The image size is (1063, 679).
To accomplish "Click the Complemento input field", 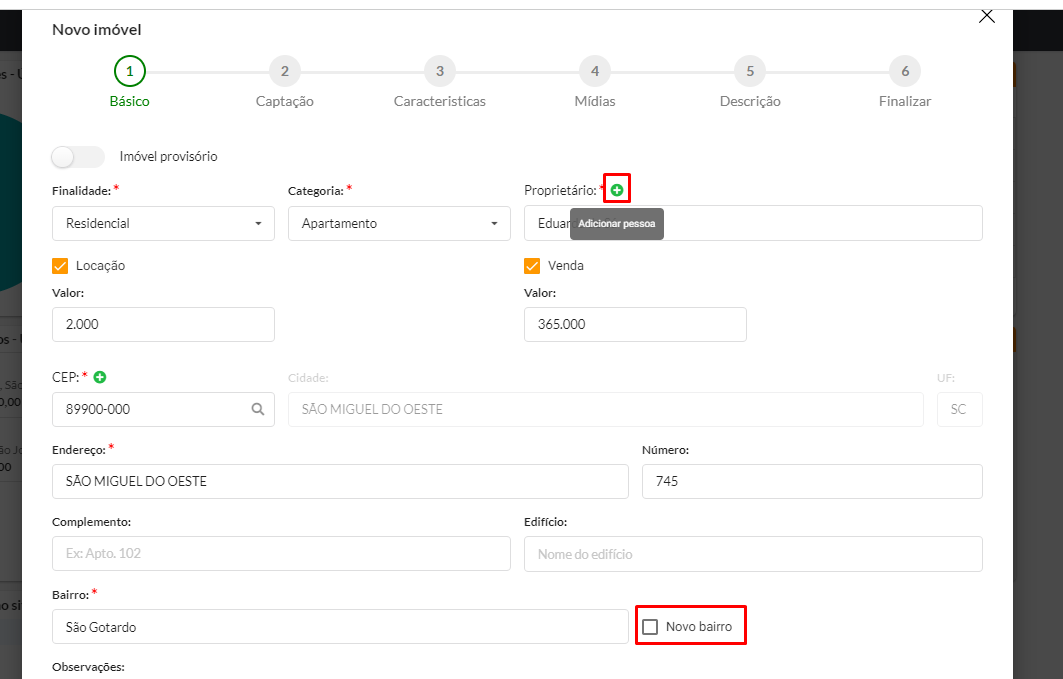I will tap(281, 554).
